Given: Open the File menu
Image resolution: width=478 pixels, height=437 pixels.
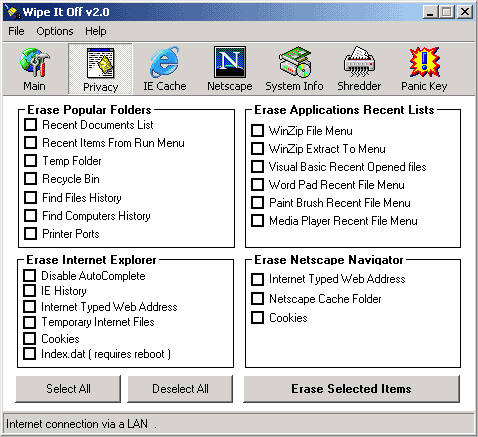Looking at the screenshot, I should (x=16, y=31).
